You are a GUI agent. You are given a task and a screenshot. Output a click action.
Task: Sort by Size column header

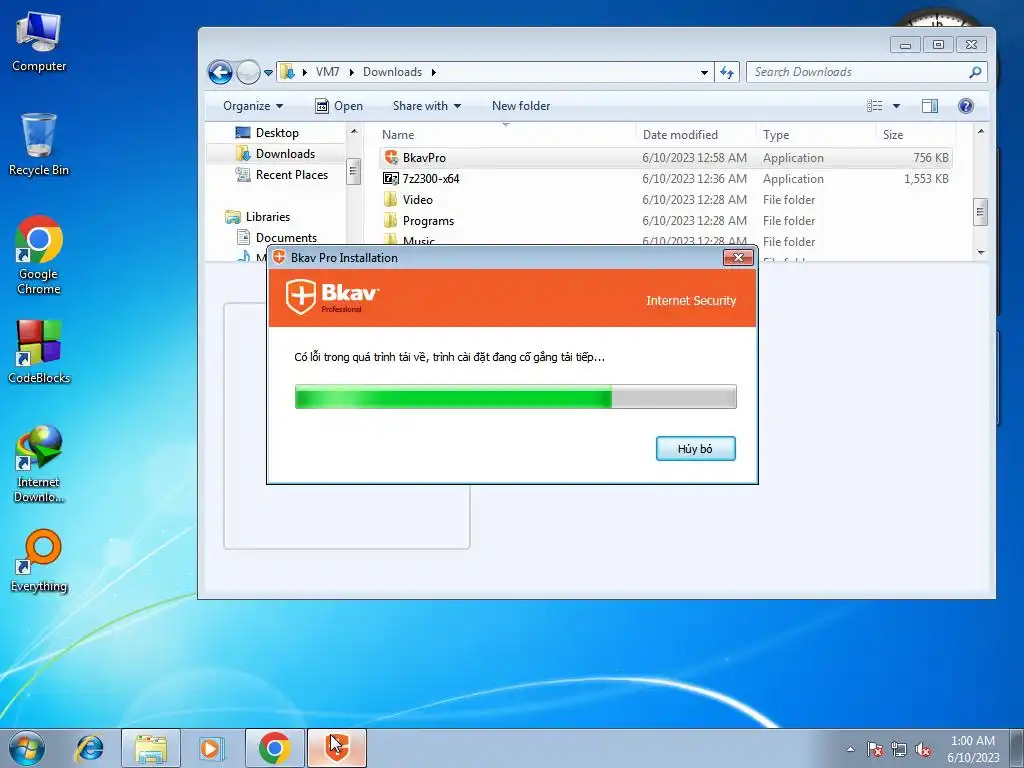(x=914, y=135)
